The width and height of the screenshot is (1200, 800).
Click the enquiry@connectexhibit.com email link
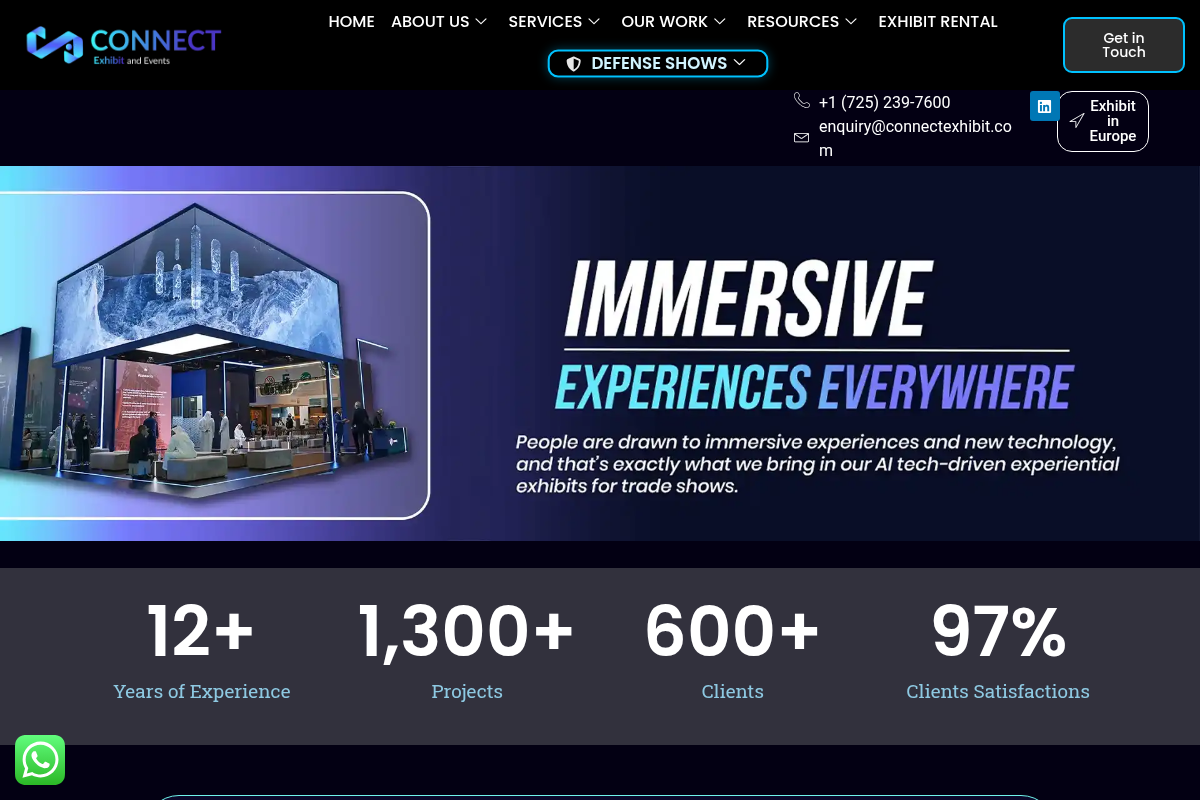click(914, 138)
